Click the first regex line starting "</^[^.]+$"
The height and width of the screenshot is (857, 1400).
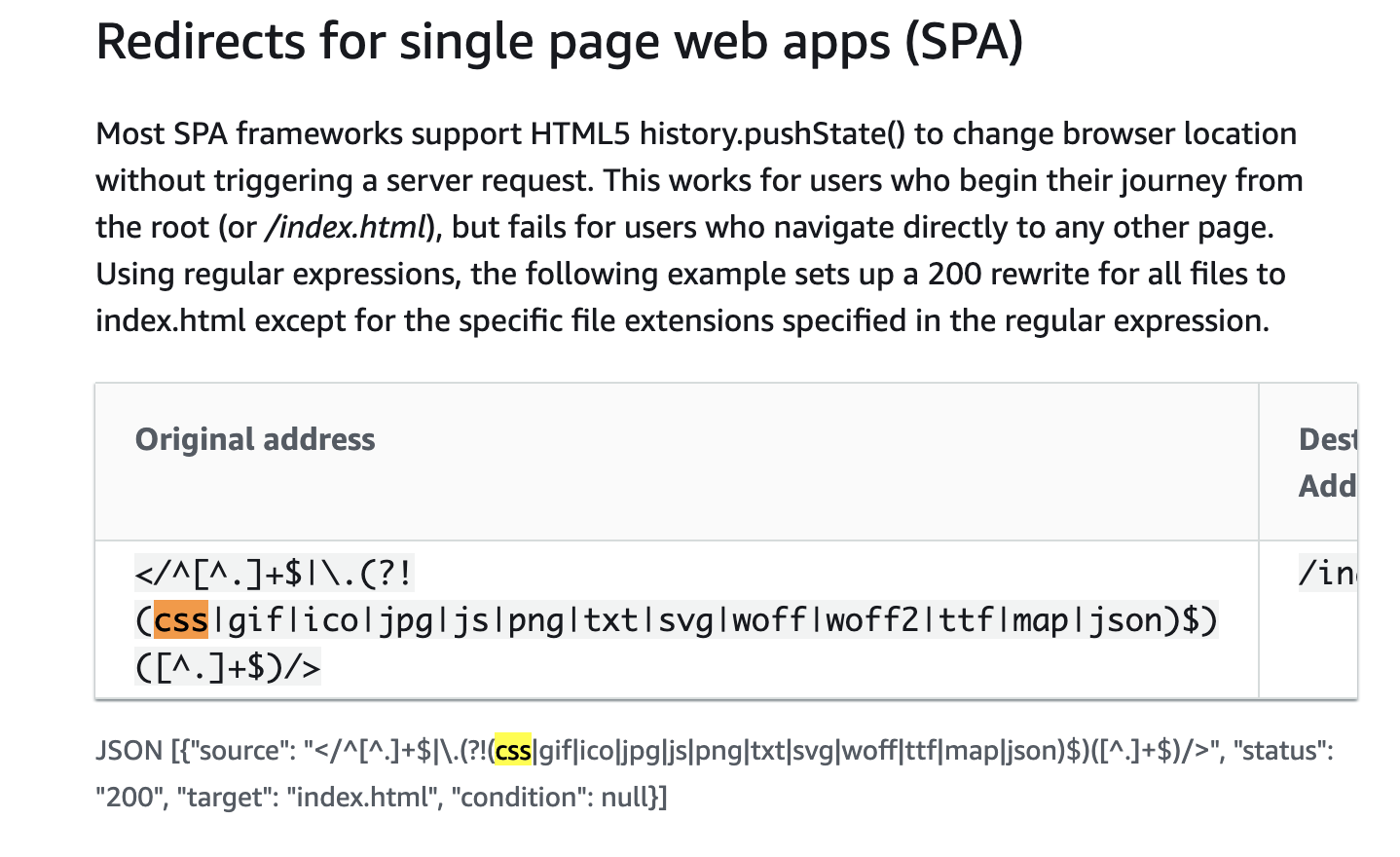click(275, 574)
